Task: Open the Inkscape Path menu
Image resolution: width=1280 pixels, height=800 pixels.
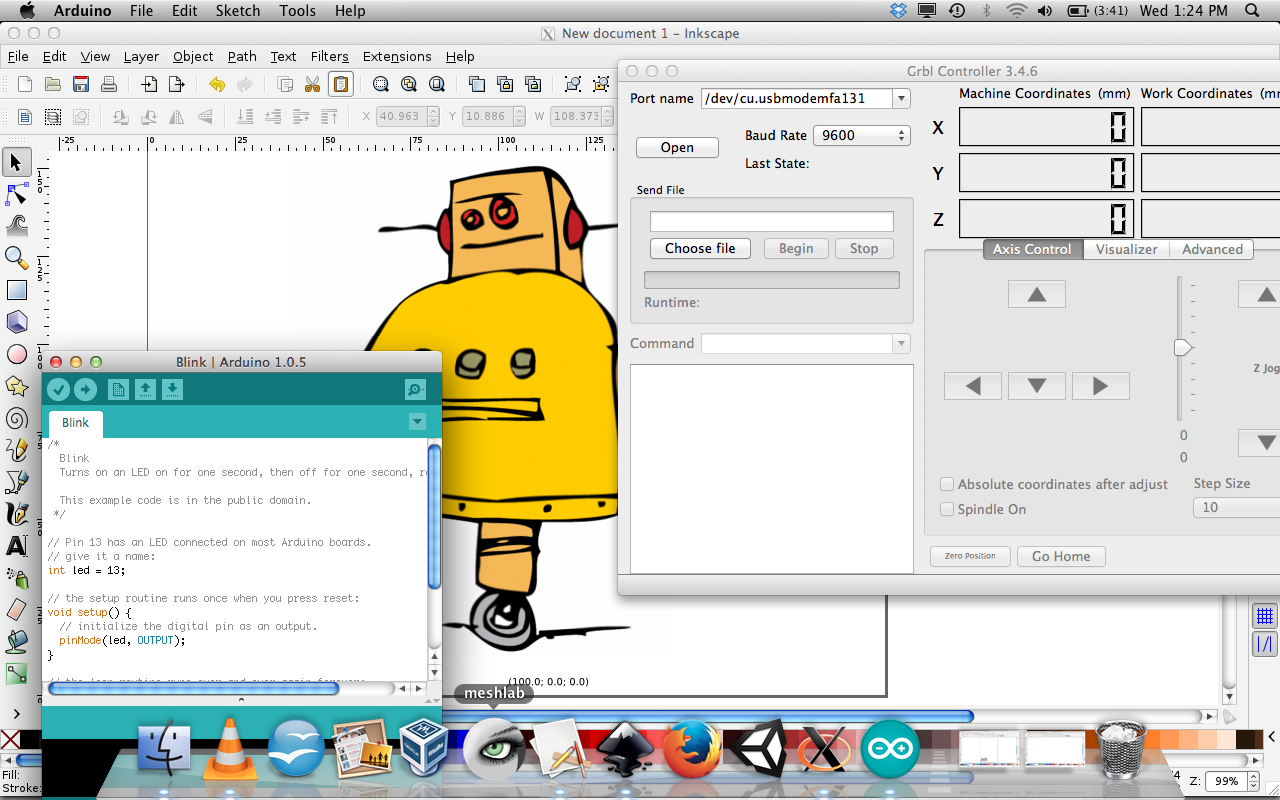Action: click(x=242, y=56)
